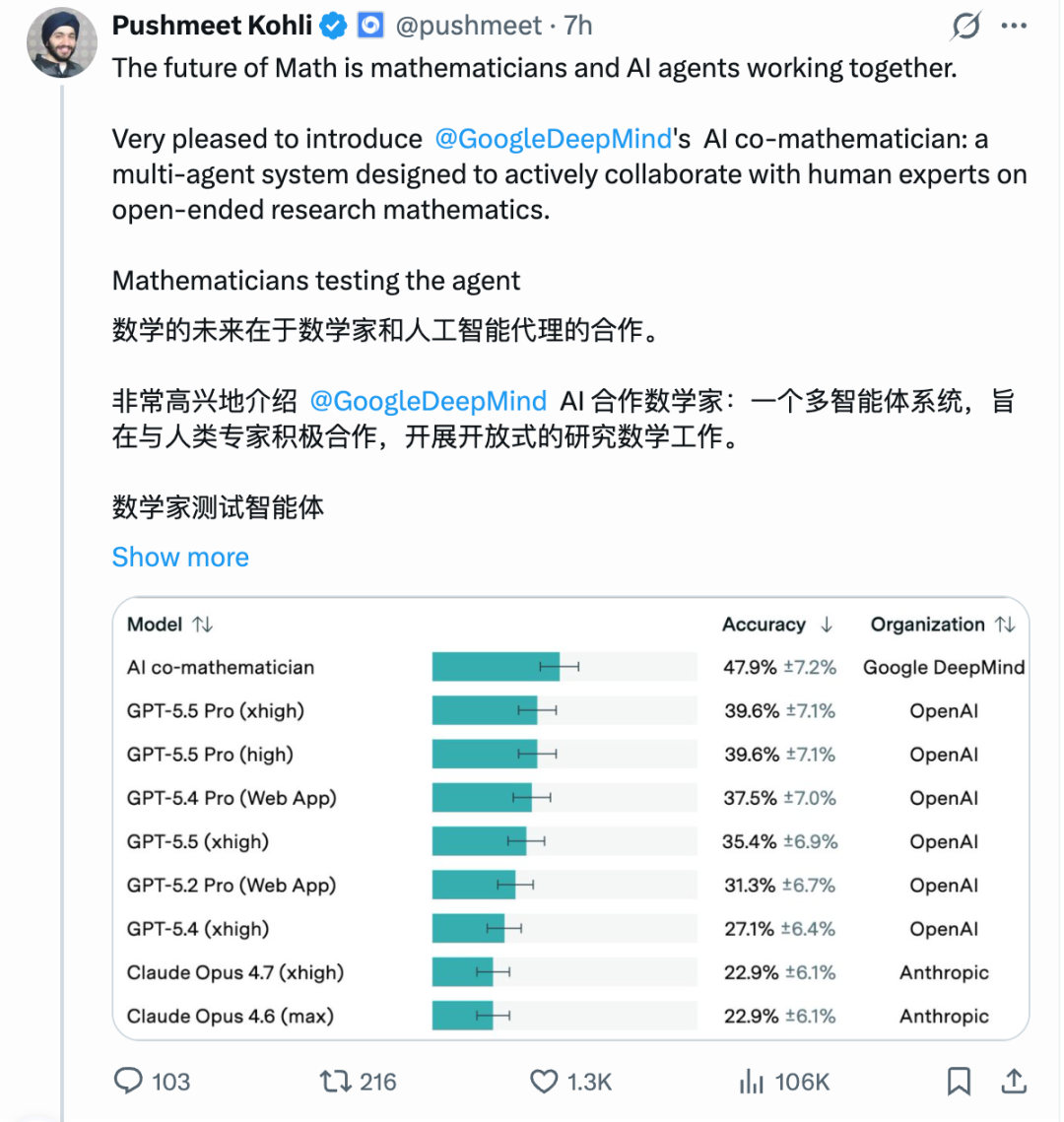1064x1122 pixels.
Task: Open Pushmeet Kohli's profile picture
Action: point(61,43)
